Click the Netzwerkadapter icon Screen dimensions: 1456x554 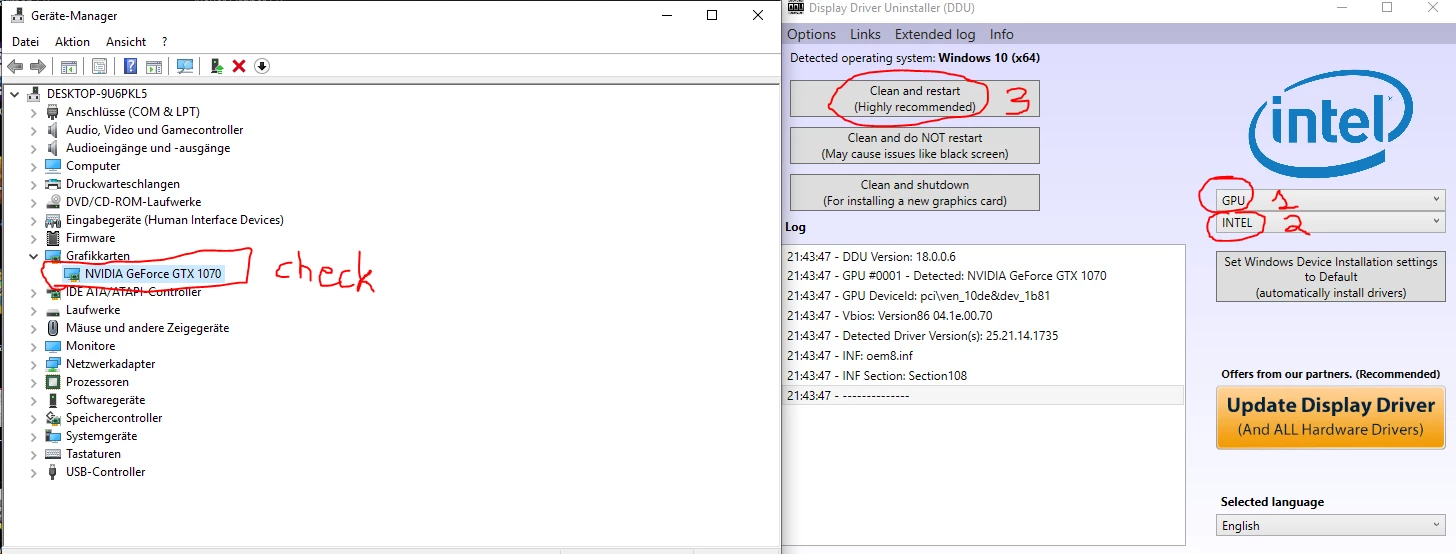click(x=53, y=364)
